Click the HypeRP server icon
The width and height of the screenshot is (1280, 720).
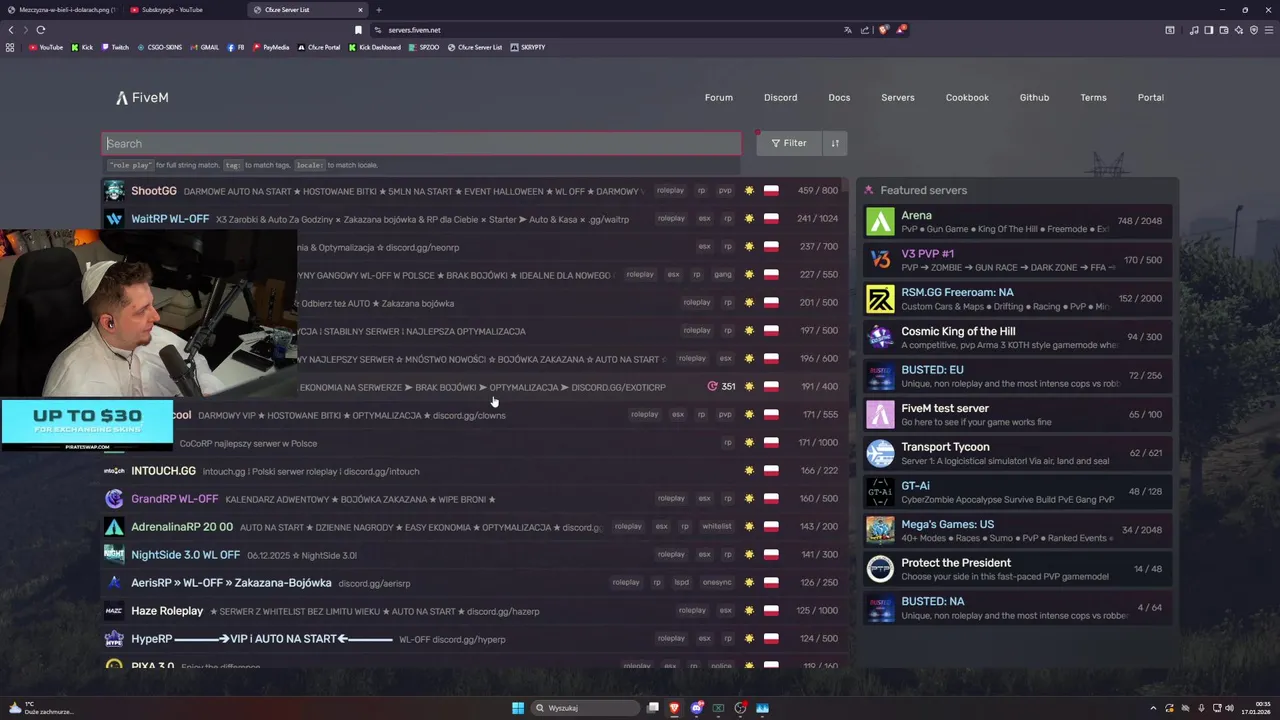click(x=114, y=638)
